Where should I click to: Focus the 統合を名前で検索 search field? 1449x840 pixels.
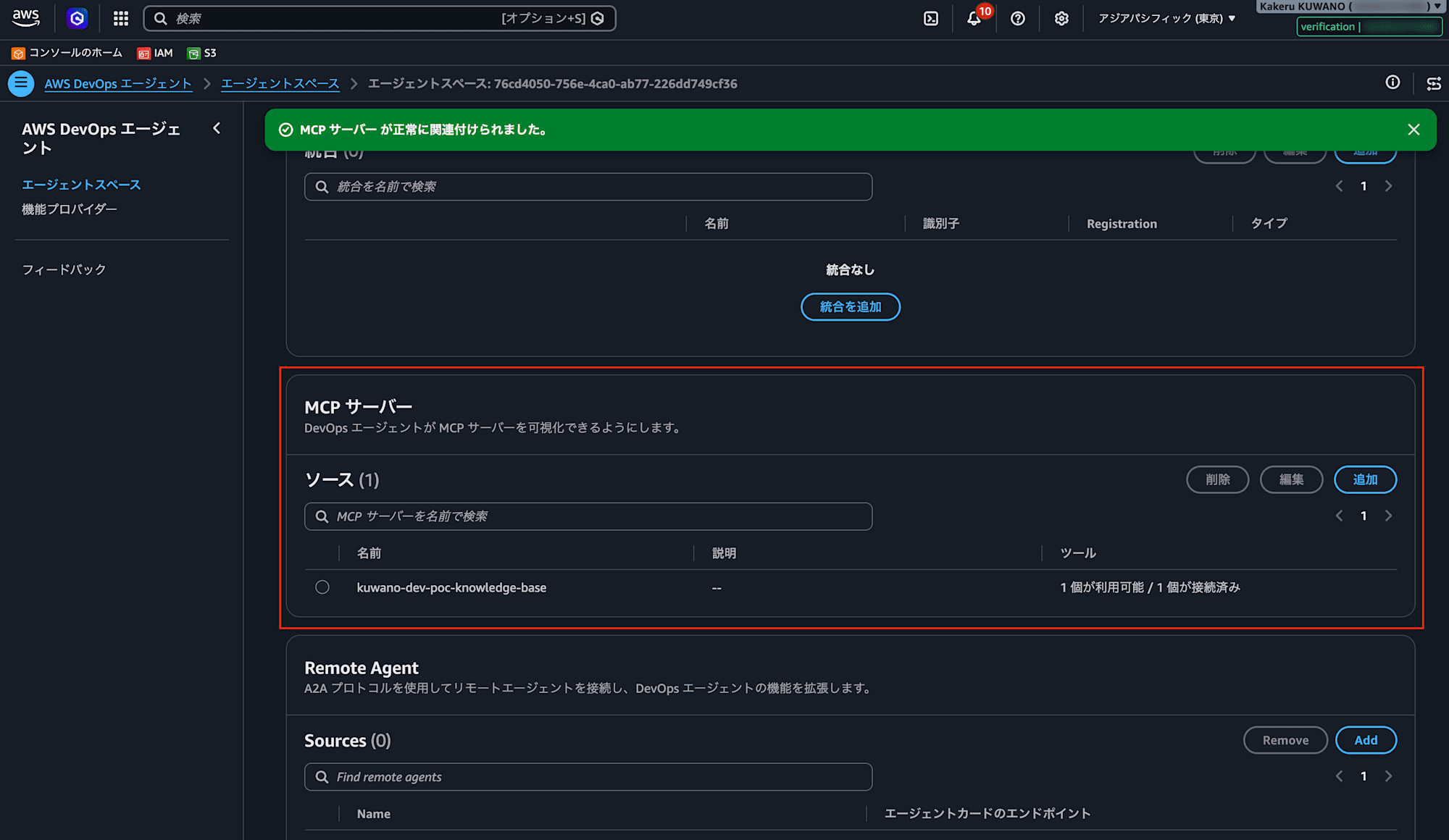588,187
